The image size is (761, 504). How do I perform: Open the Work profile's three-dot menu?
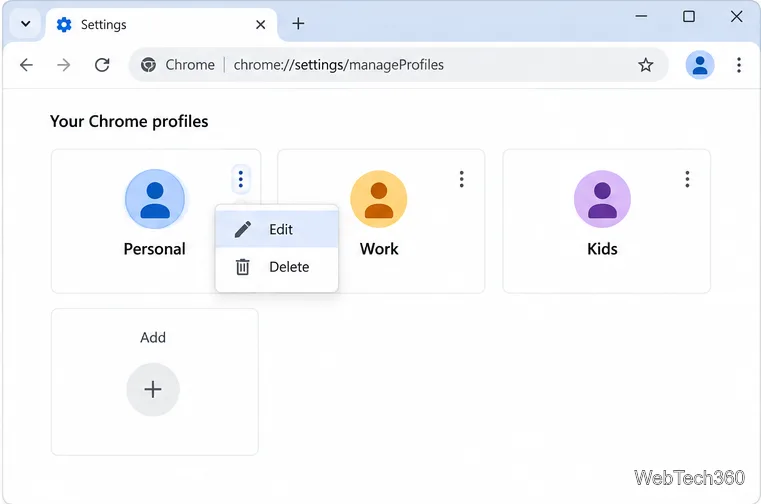462,179
